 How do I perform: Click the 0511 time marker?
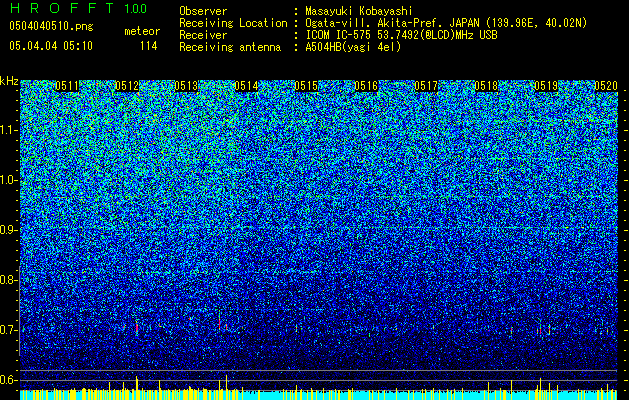pos(67,86)
